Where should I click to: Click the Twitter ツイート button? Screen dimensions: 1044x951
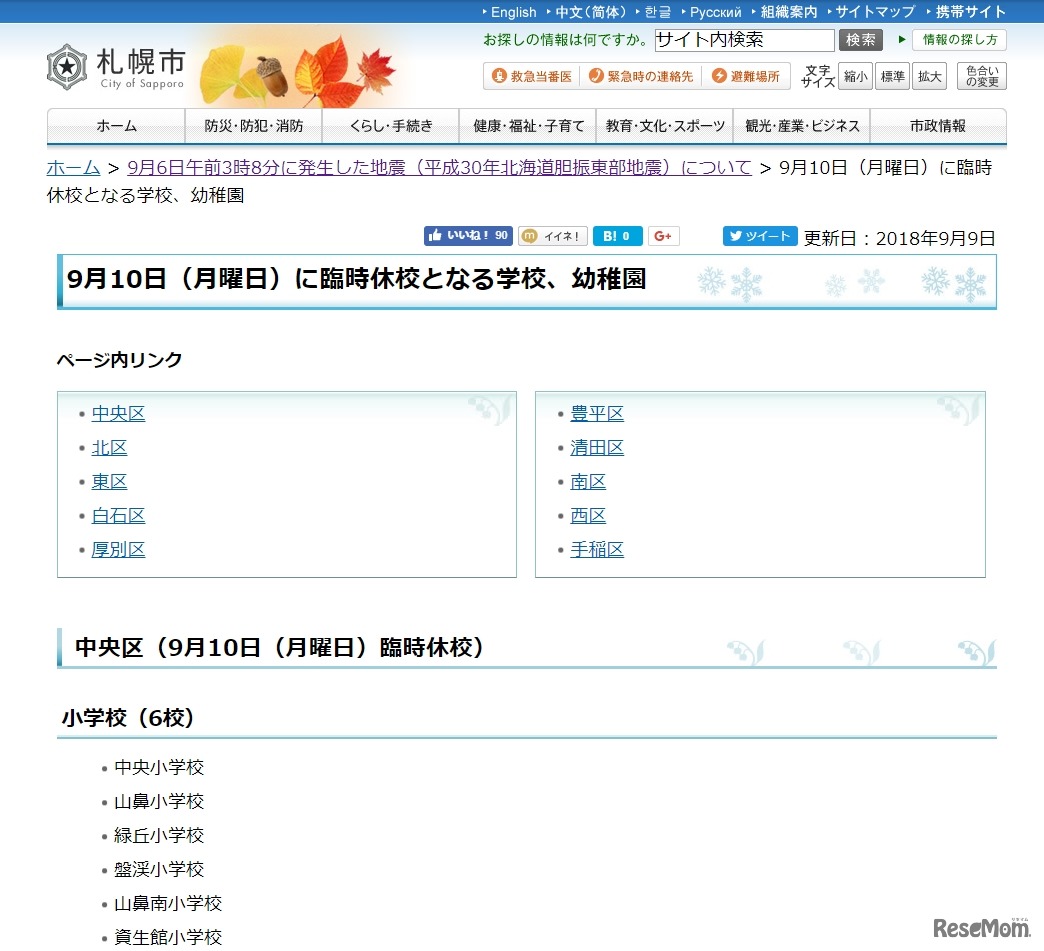pyautogui.click(x=760, y=236)
